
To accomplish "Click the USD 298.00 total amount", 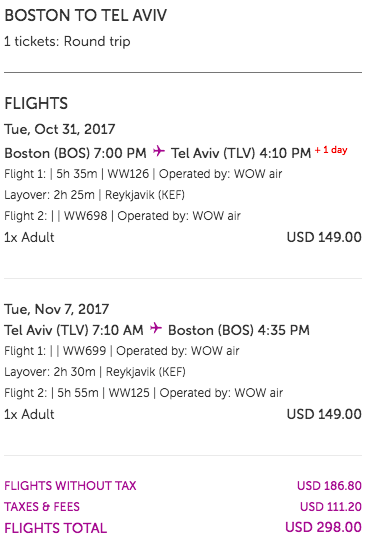I will (x=323, y=527).
